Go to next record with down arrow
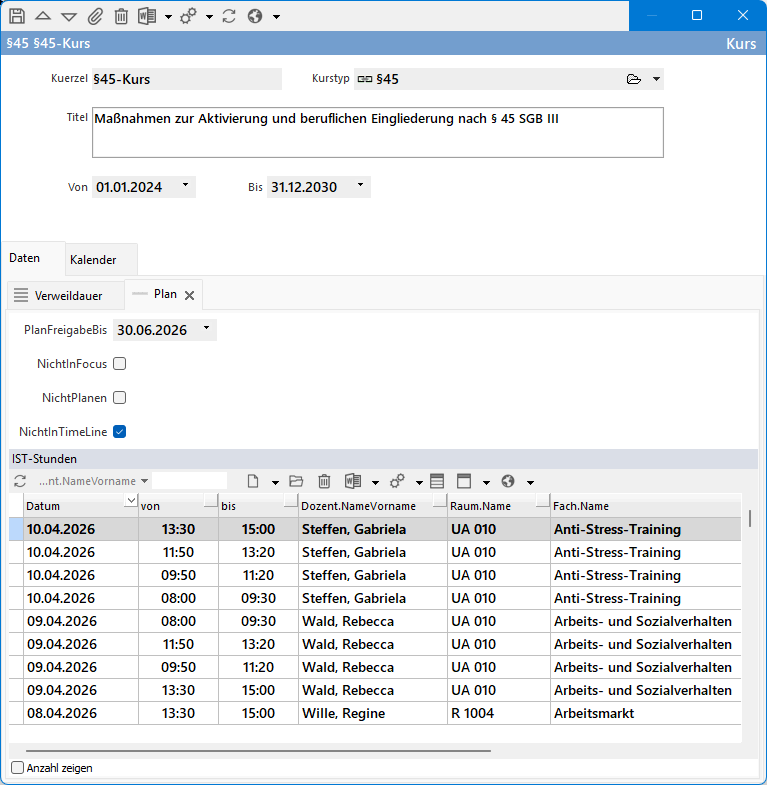Viewport: 769px width, 785px height. click(x=69, y=16)
